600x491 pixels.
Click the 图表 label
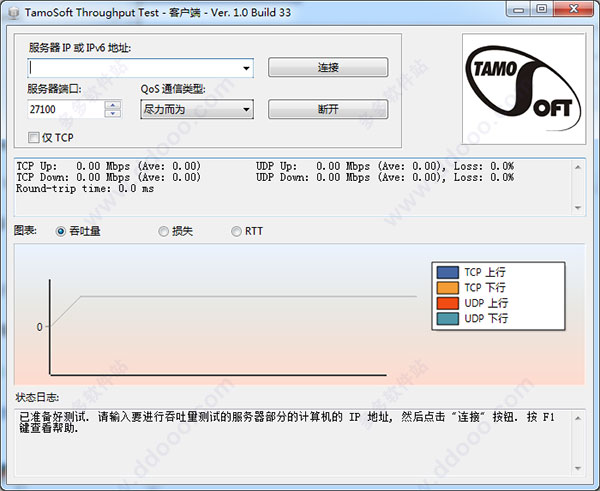[25, 230]
